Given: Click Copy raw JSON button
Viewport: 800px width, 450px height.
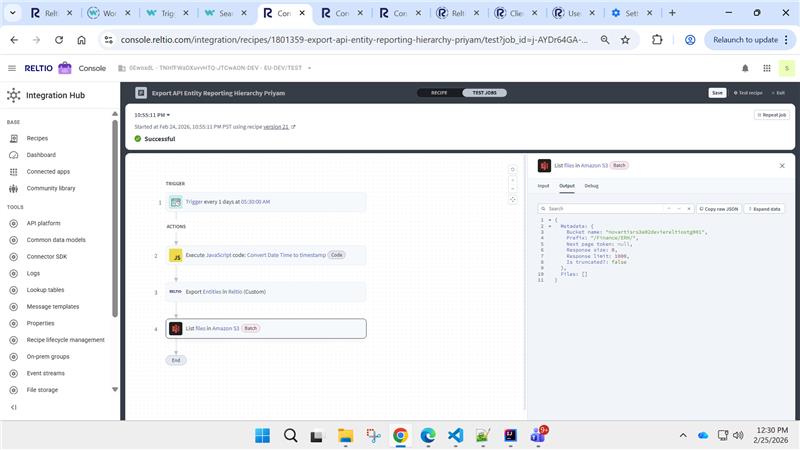Looking at the screenshot, I should pyautogui.click(x=719, y=209).
